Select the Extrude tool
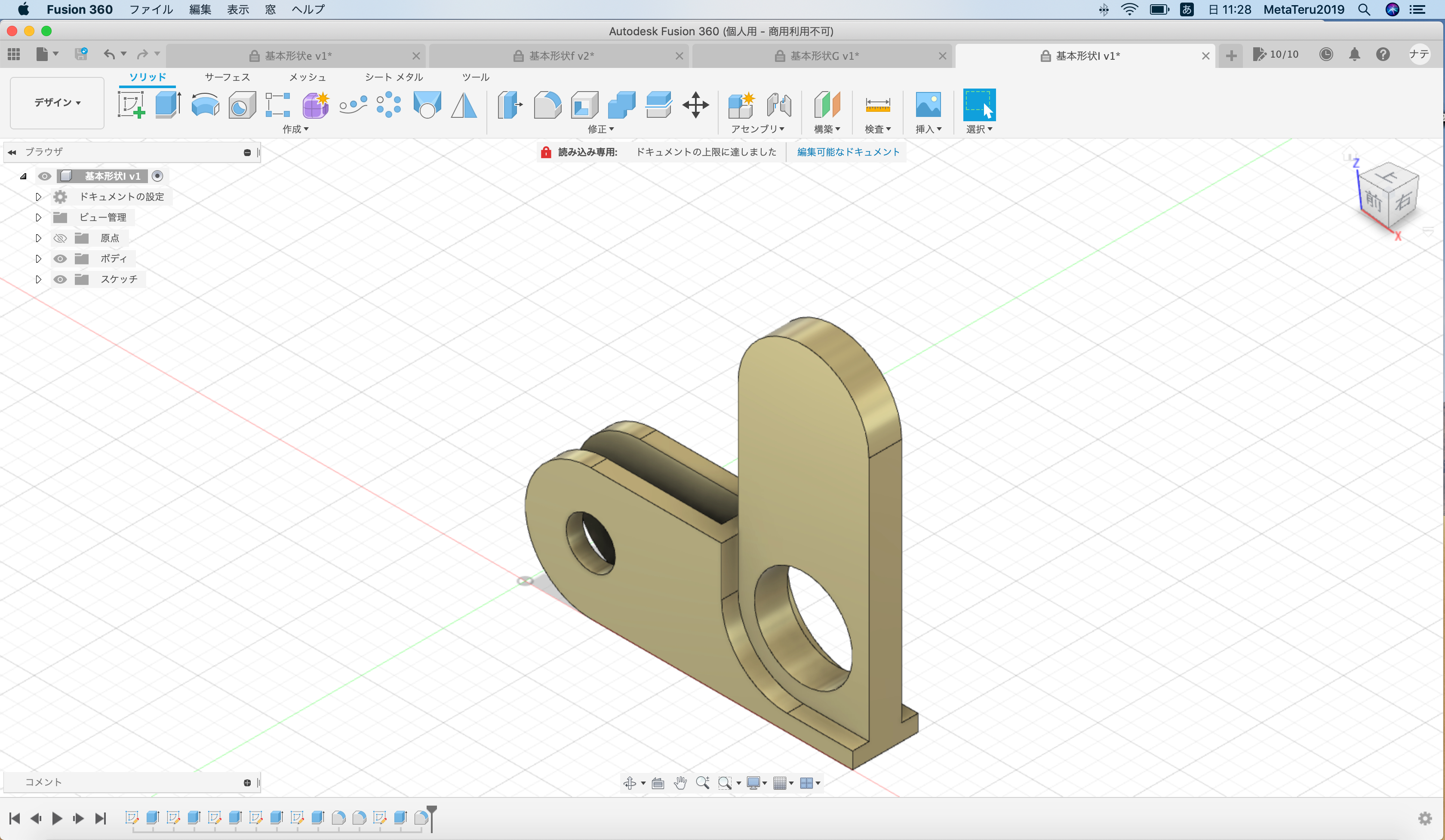Image resolution: width=1445 pixels, height=840 pixels. (168, 105)
